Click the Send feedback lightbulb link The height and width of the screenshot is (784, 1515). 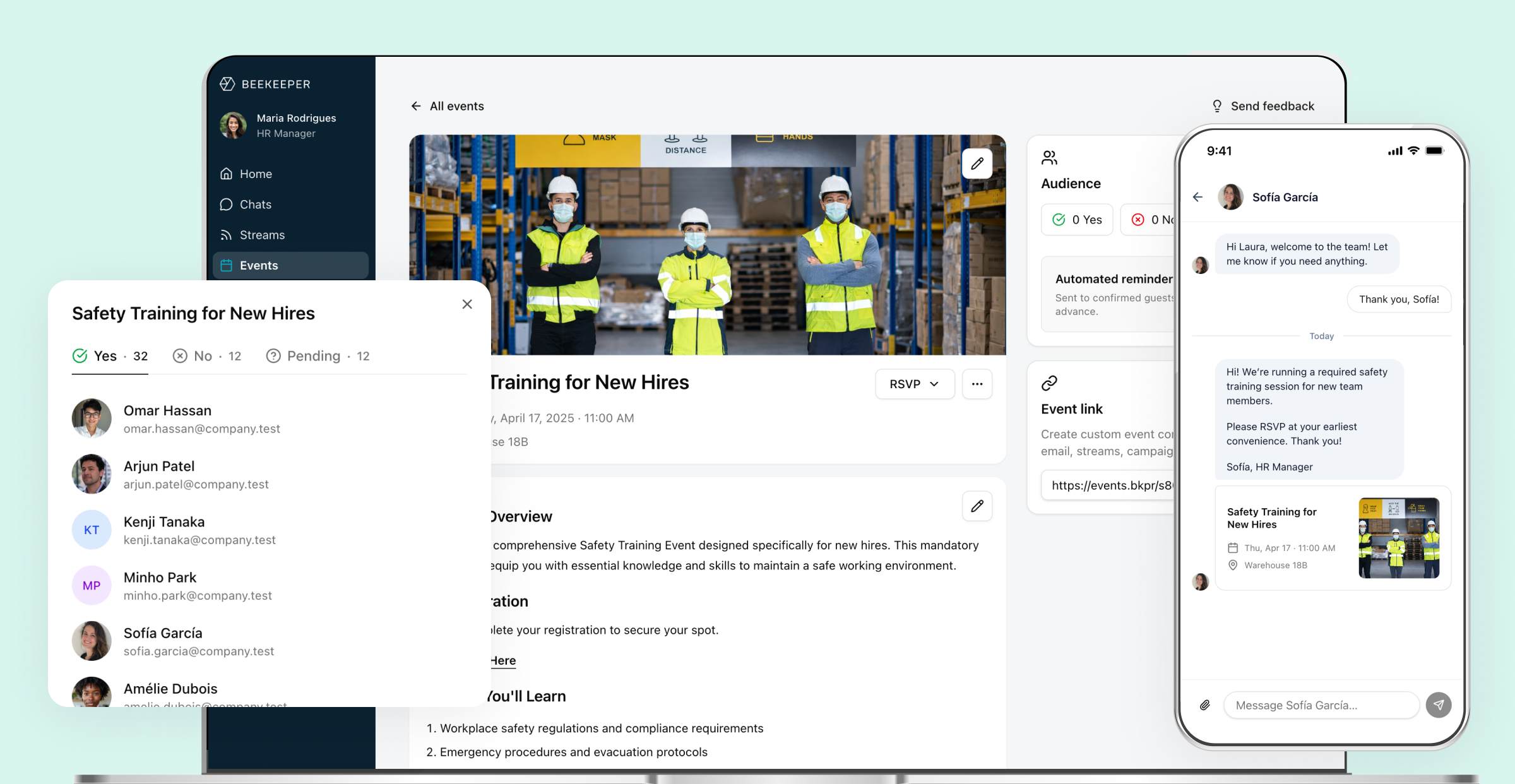click(x=1263, y=106)
